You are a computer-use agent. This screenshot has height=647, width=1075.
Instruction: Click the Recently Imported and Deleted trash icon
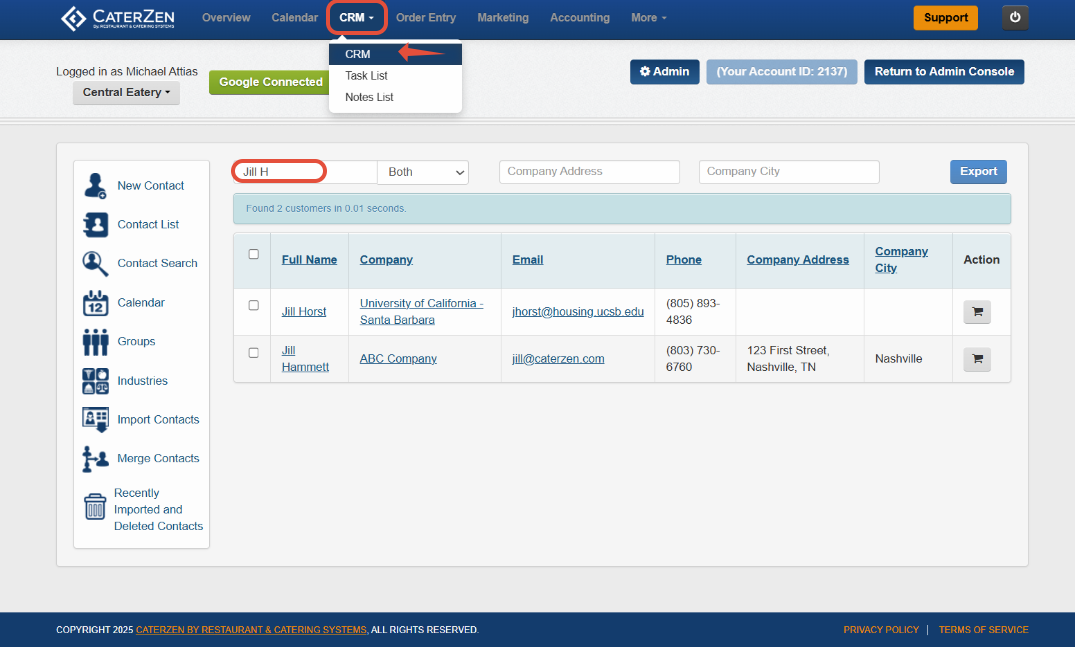[95, 506]
